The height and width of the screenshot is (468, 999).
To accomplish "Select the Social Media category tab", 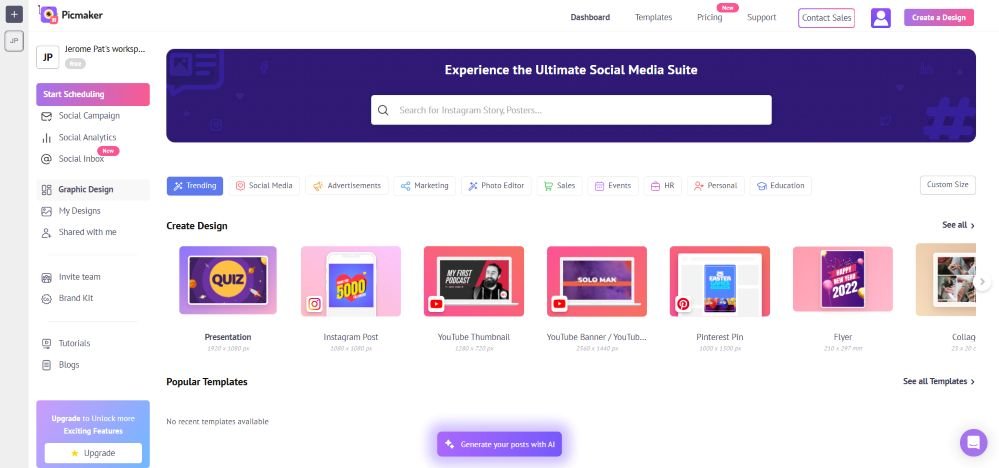I will coord(264,186).
